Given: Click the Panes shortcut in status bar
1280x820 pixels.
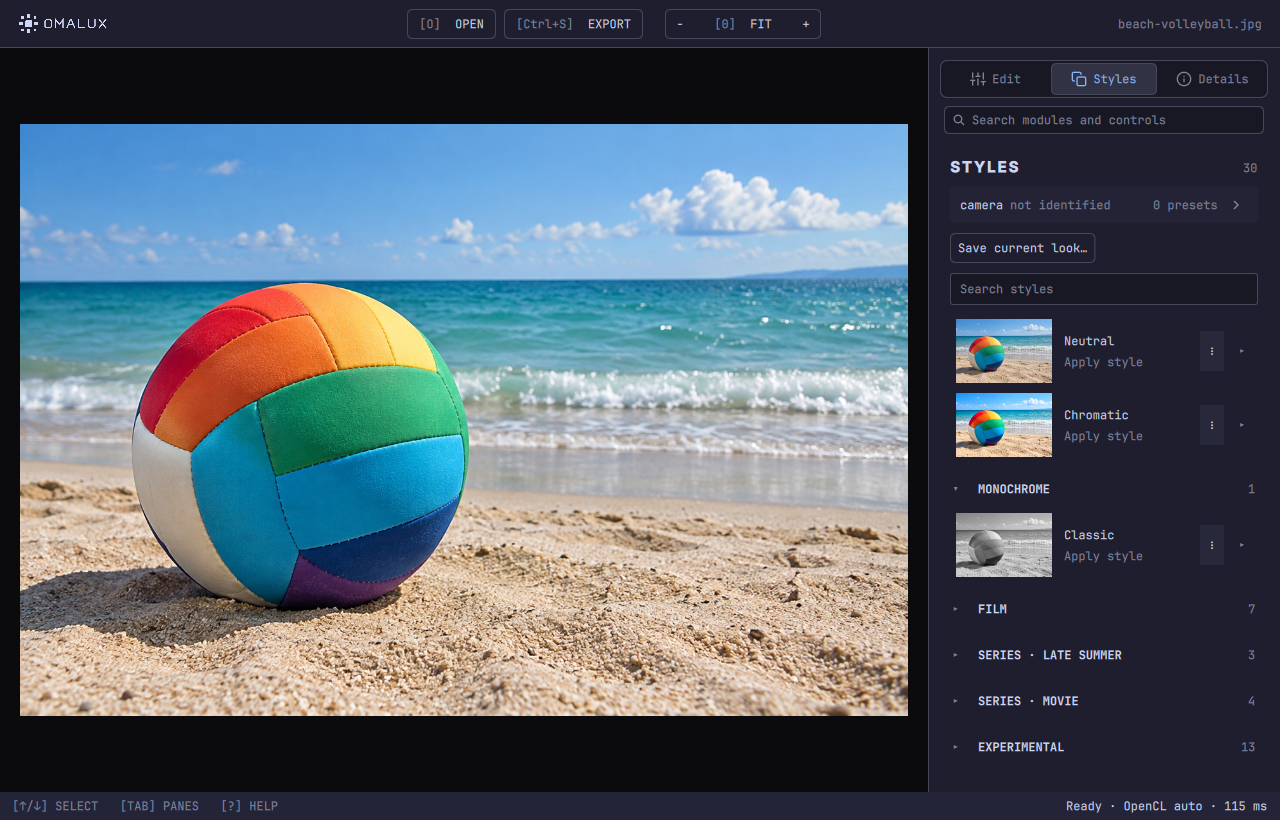Looking at the screenshot, I should pos(159,806).
